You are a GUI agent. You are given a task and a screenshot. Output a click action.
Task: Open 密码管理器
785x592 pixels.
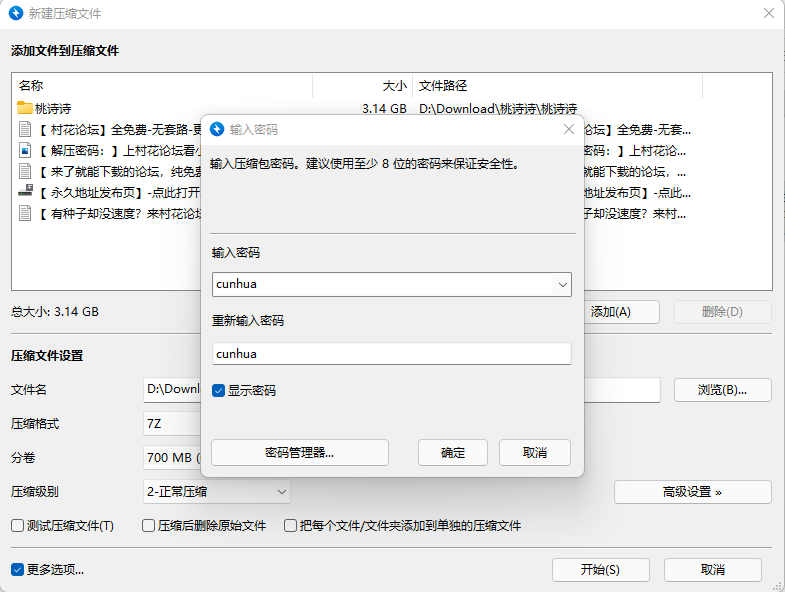point(299,452)
